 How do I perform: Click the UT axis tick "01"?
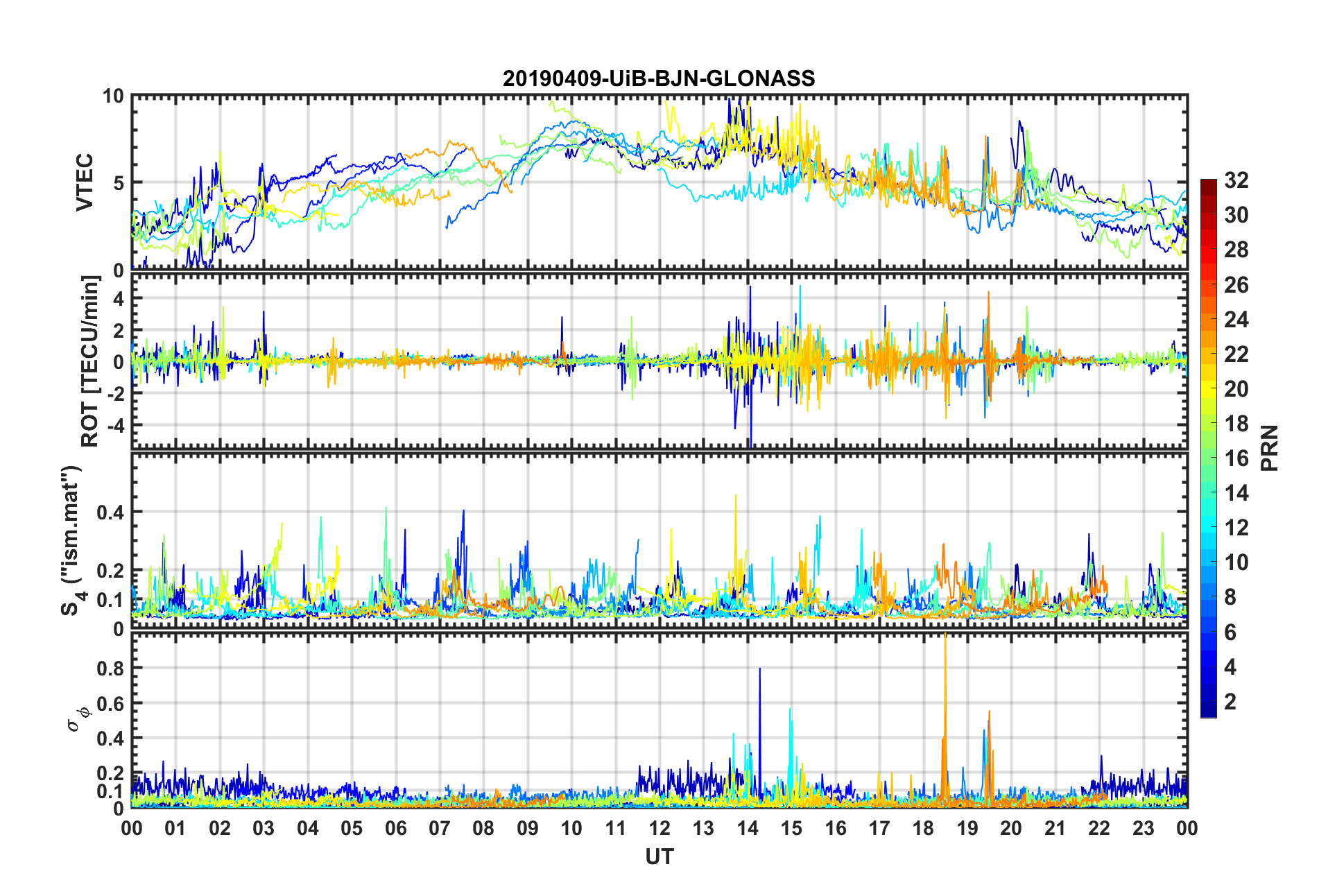click(x=175, y=828)
